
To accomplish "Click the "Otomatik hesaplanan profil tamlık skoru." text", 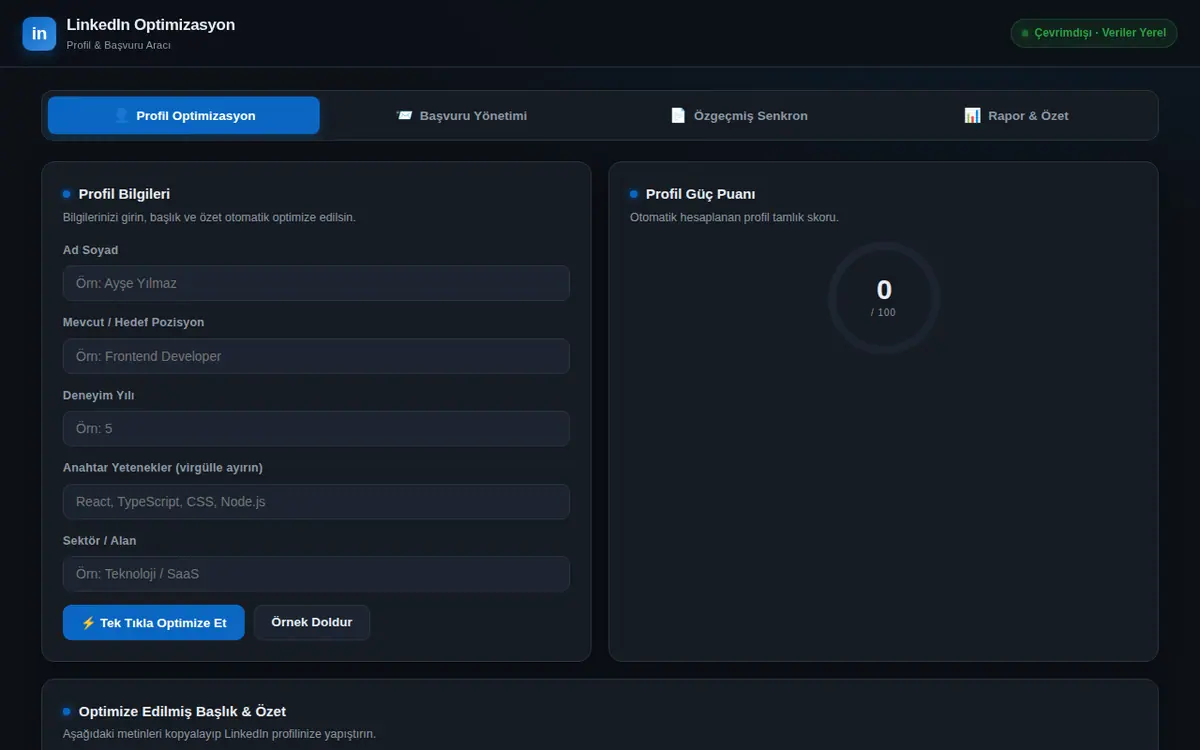I will pyautogui.click(x=734, y=217).
